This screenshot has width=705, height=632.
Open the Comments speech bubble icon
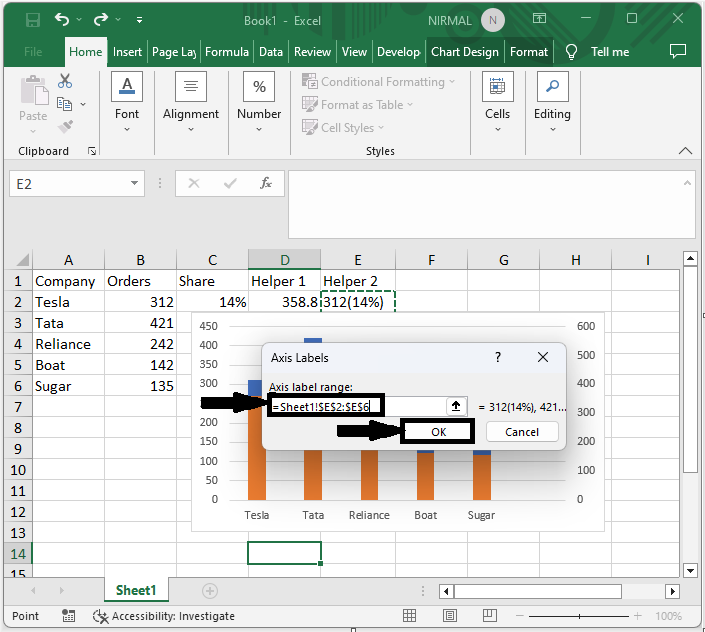click(x=678, y=51)
